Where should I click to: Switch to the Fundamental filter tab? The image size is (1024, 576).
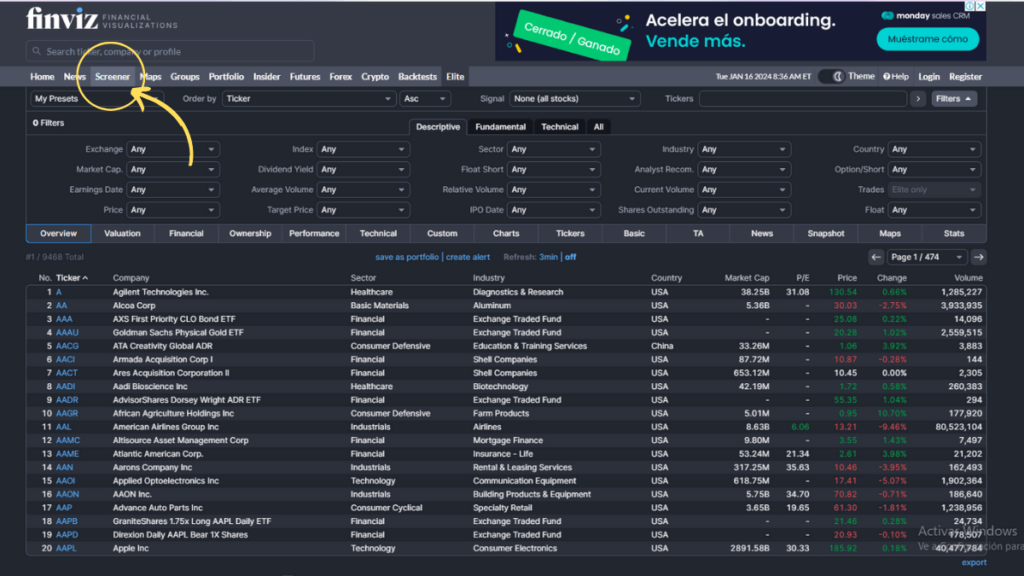pos(500,127)
